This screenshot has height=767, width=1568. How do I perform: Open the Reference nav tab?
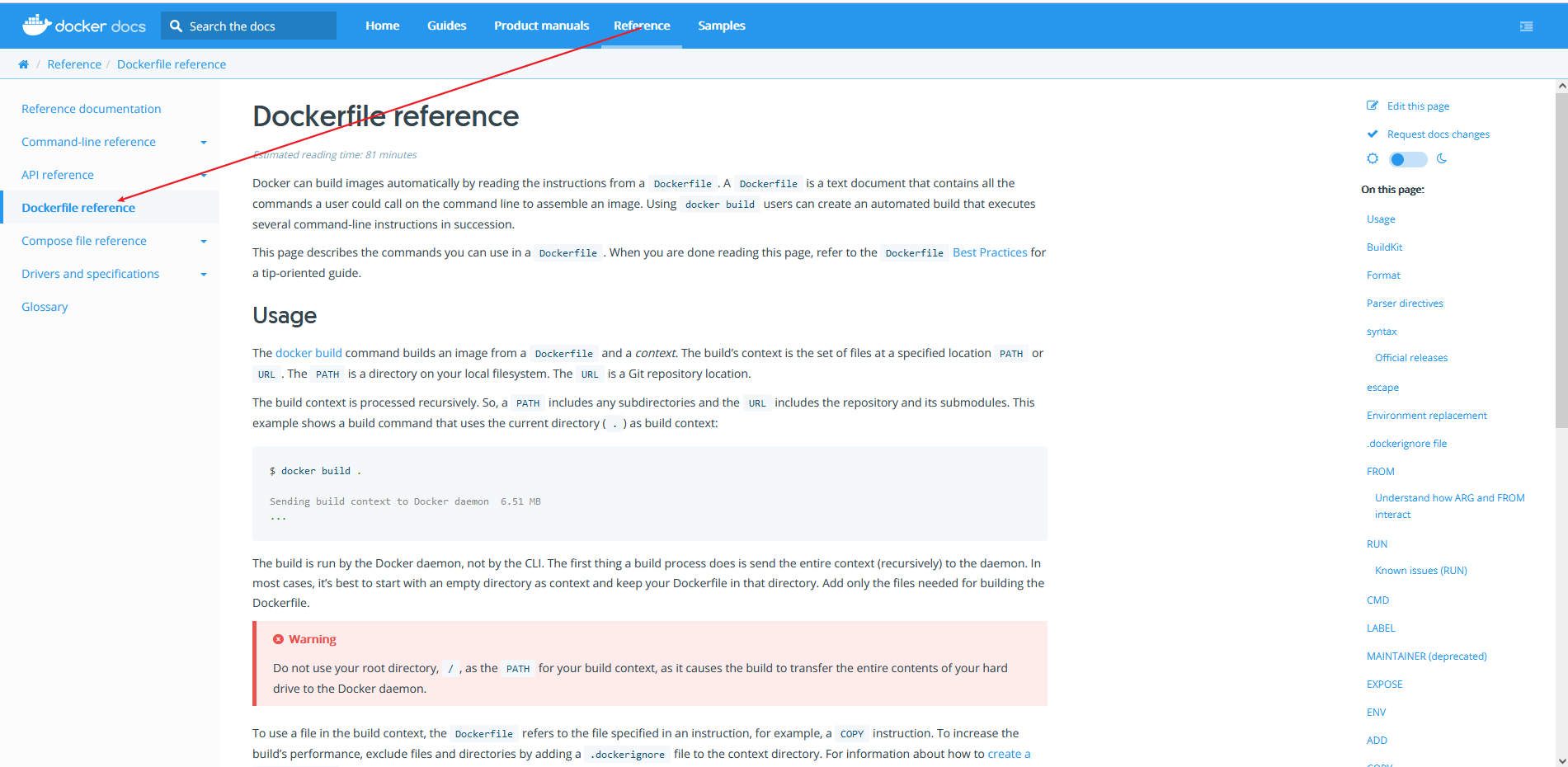642,26
